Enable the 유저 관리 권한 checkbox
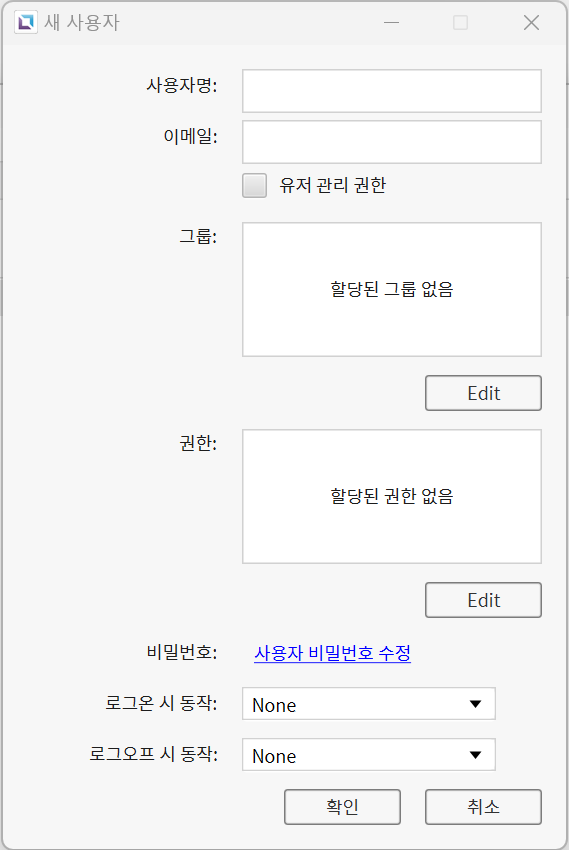 tap(254, 185)
